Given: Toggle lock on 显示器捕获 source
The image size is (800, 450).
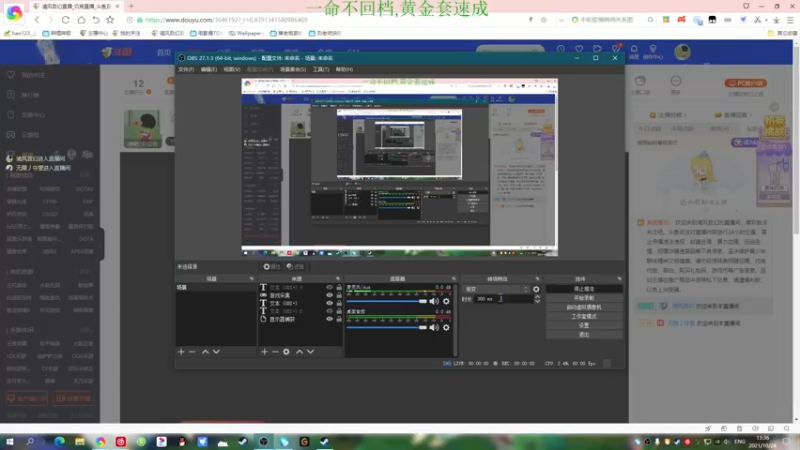Looking at the screenshot, I should point(339,319).
